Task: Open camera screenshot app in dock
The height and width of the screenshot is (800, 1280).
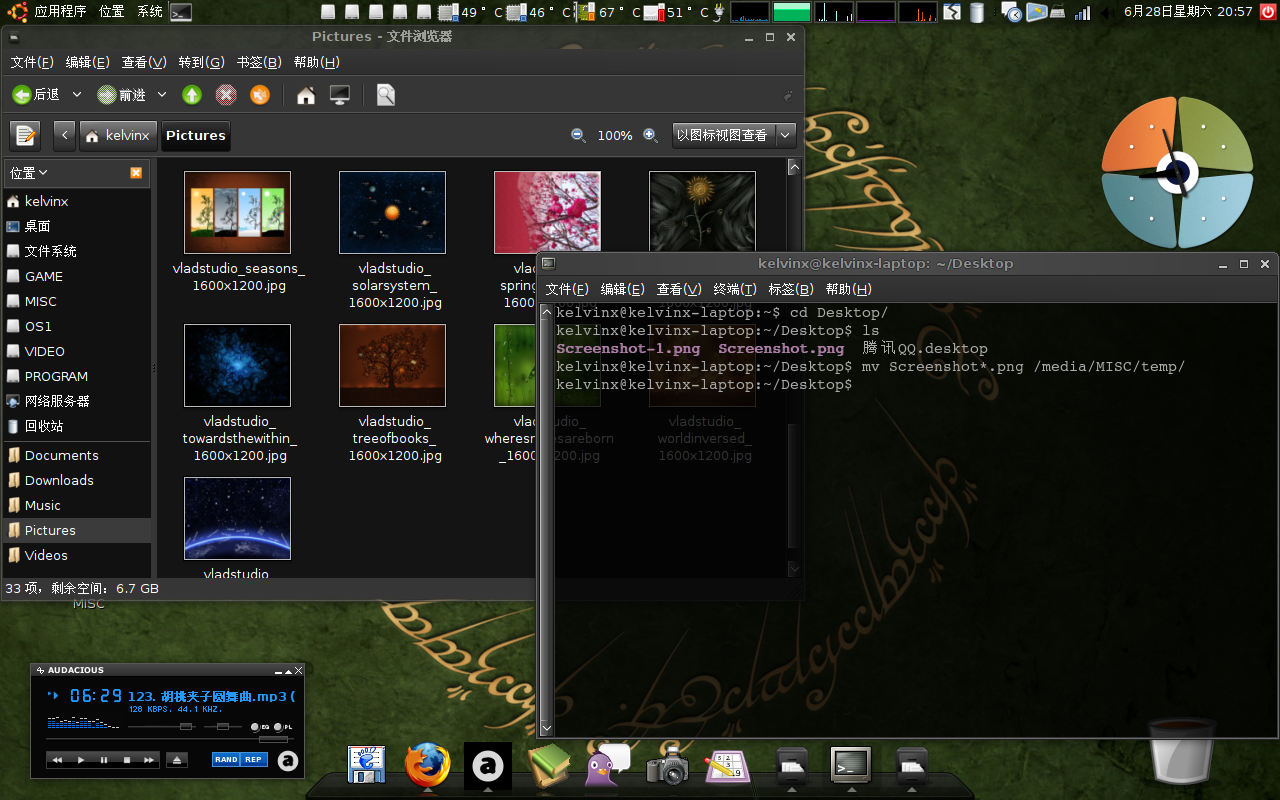Action: [x=667, y=767]
